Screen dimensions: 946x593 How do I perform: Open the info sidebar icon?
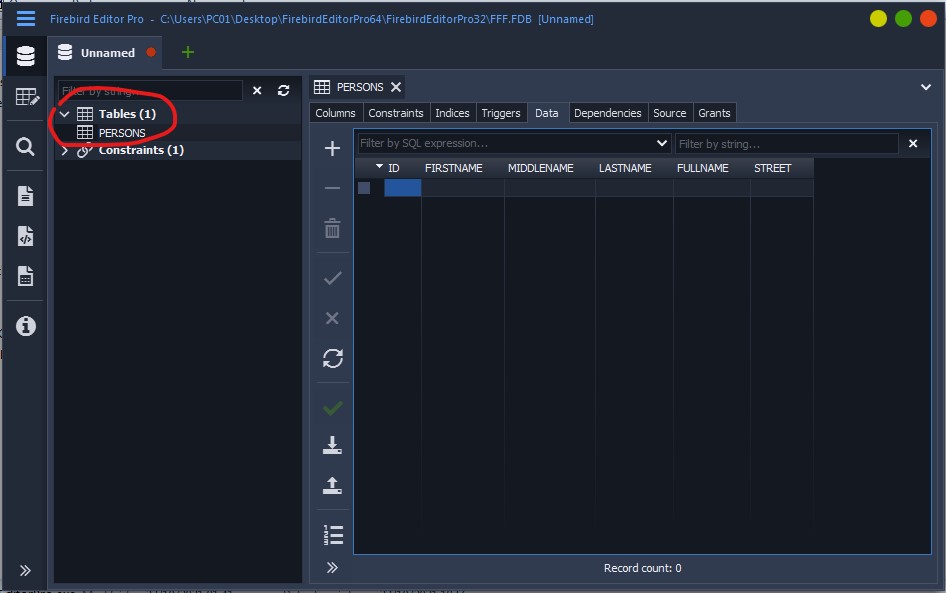(x=25, y=326)
